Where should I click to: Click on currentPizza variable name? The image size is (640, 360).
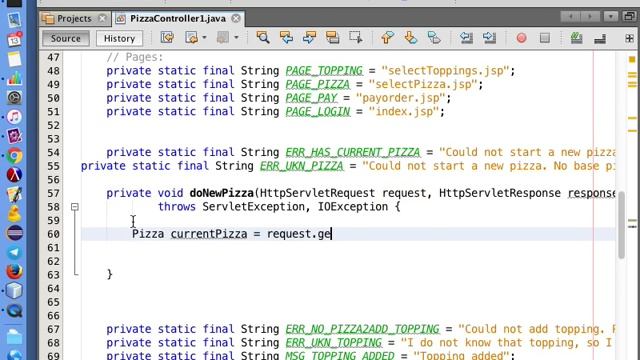pyautogui.click(x=209, y=234)
